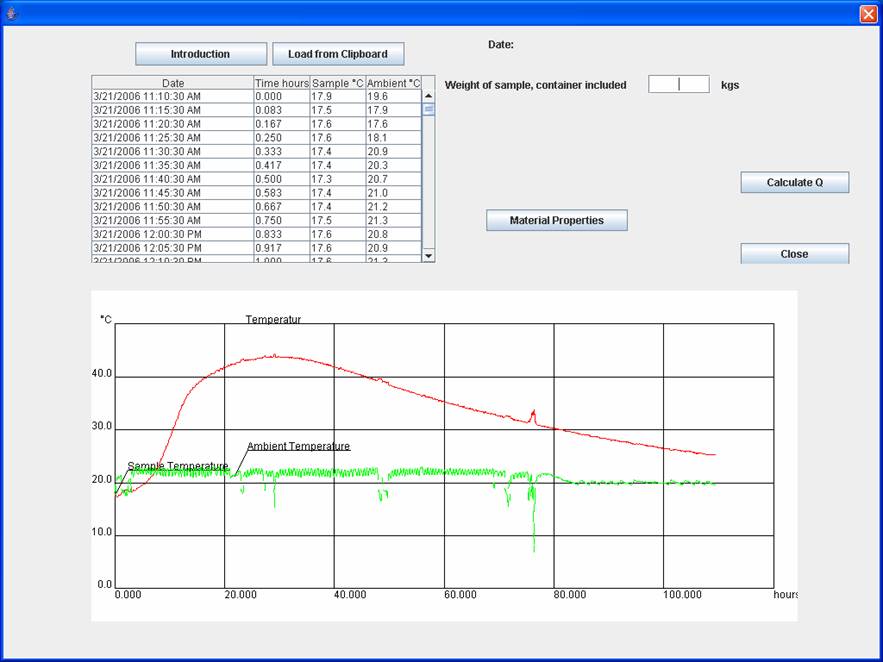Image resolution: width=883 pixels, height=662 pixels.
Task: Select the row 3/21/2006 11:35:30 AM
Action: coord(257,165)
